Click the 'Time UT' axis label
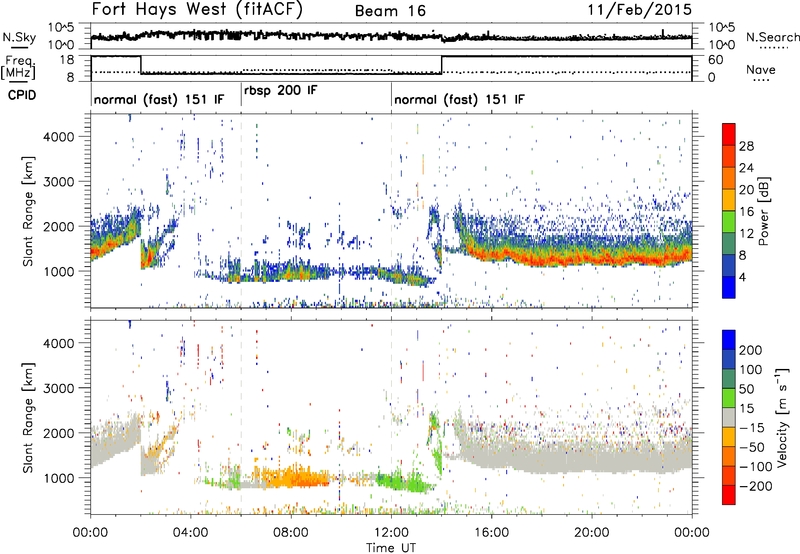Viewport: 800px width, 554px height. [x=391, y=548]
